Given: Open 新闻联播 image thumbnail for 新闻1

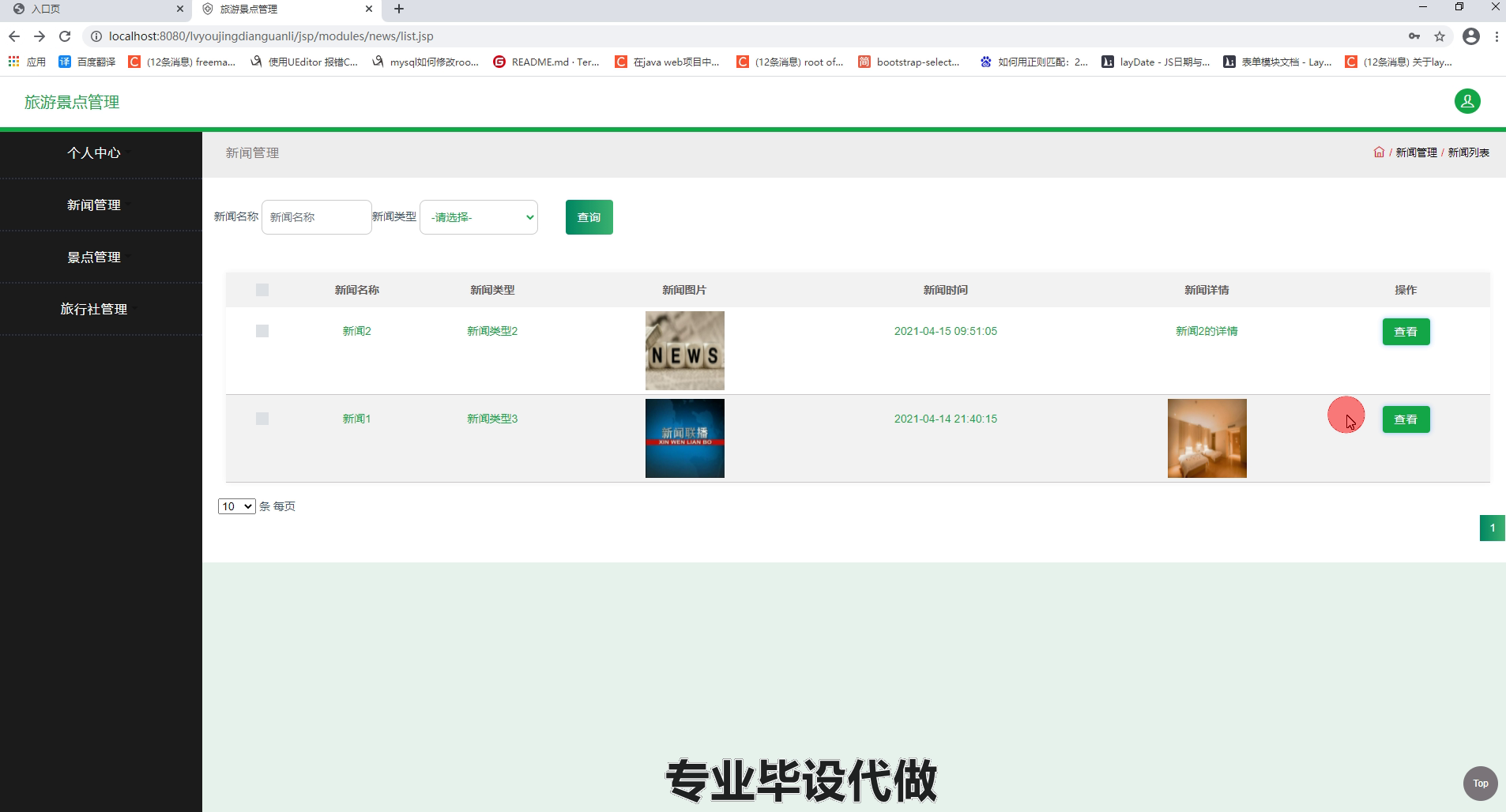Looking at the screenshot, I should [685, 438].
